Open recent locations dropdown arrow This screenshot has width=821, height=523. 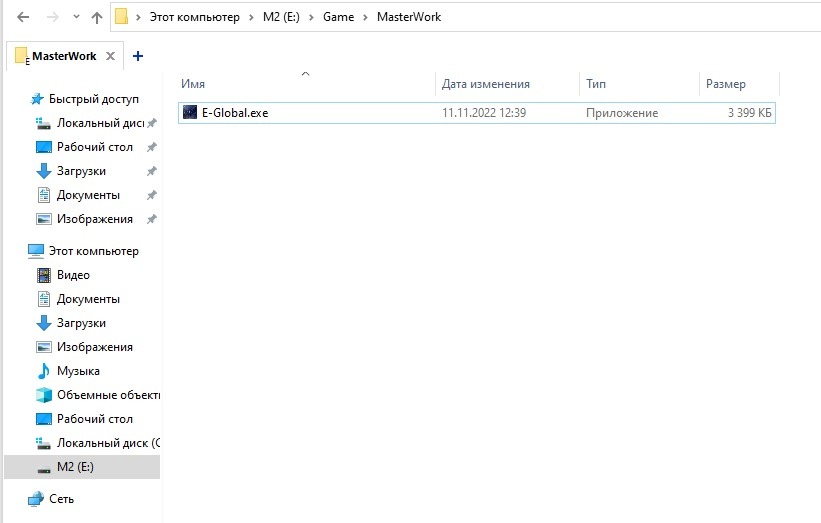click(x=76, y=17)
